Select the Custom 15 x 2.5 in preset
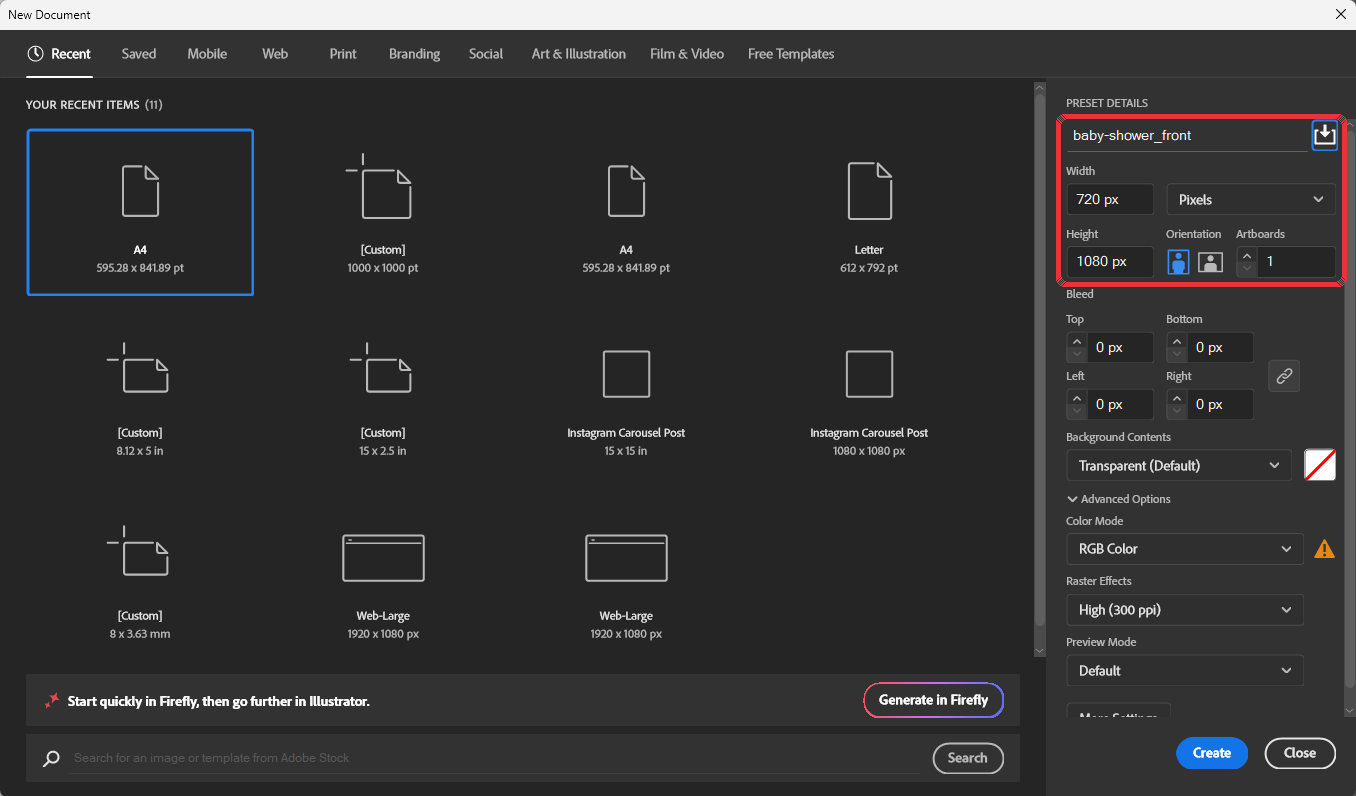1356x796 pixels. pyautogui.click(x=383, y=395)
